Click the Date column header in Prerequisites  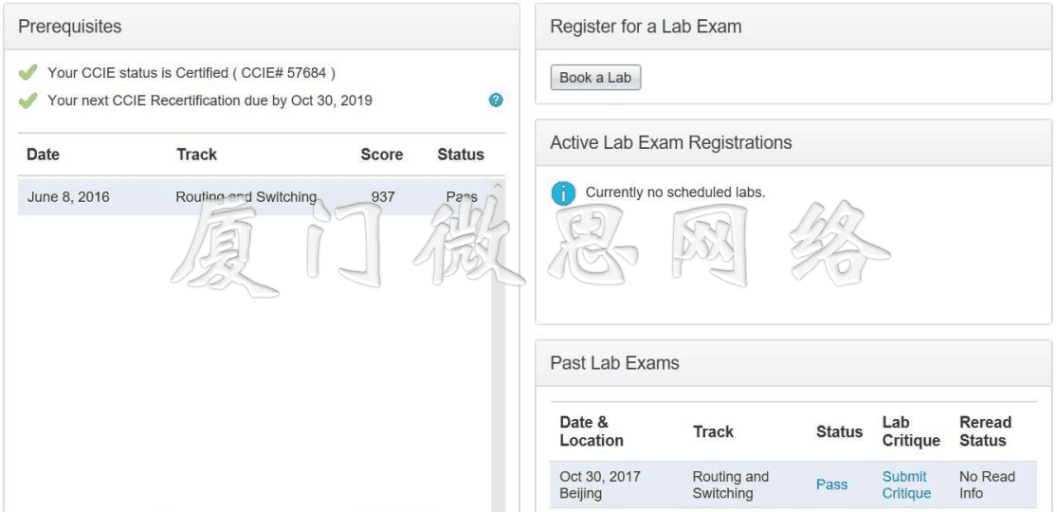(43, 154)
